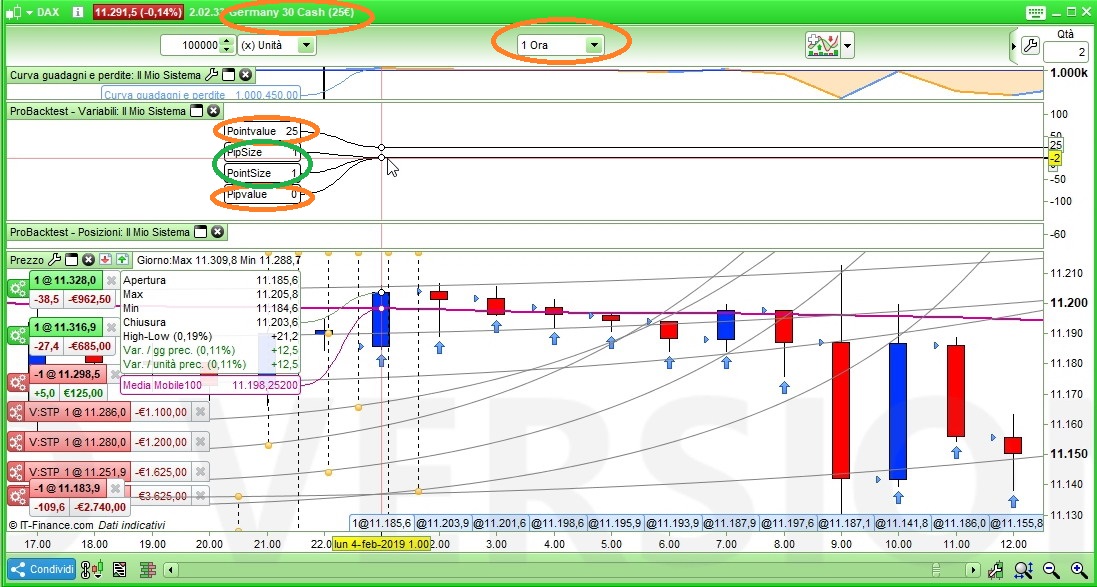The image size is (1097, 587).
Task: Open the wrench settings of Curva guadagni e perdite
Action: 211,74
